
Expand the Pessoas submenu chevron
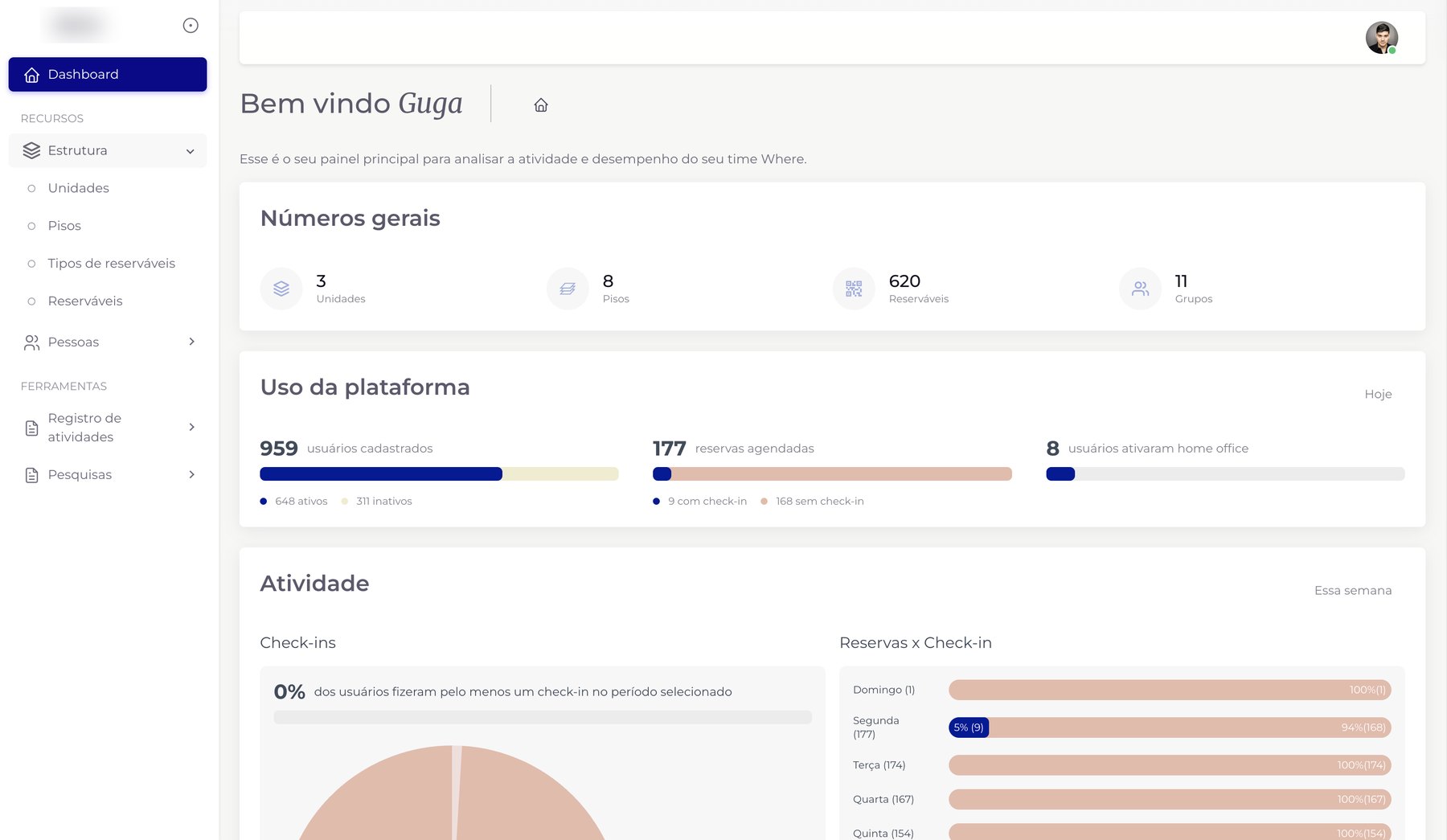point(191,342)
